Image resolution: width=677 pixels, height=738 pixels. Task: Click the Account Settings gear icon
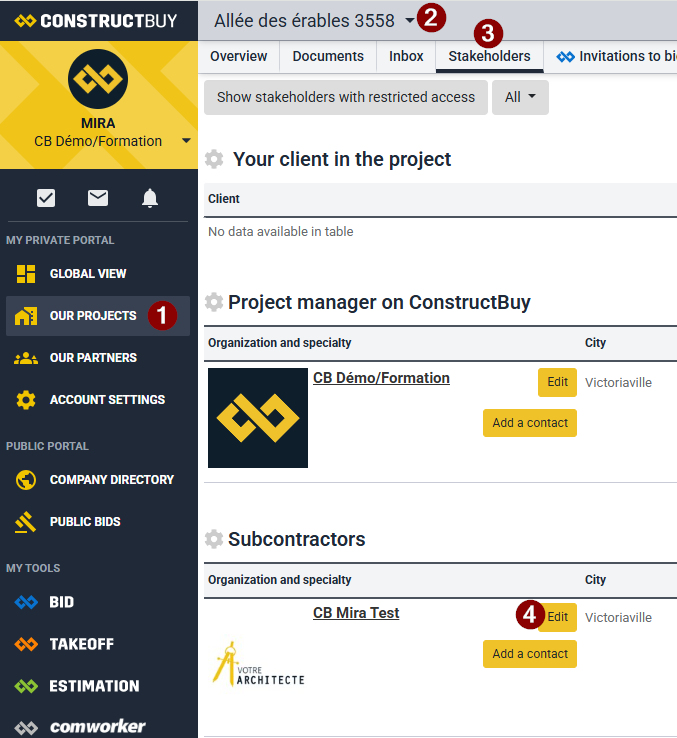click(x=26, y=400)
